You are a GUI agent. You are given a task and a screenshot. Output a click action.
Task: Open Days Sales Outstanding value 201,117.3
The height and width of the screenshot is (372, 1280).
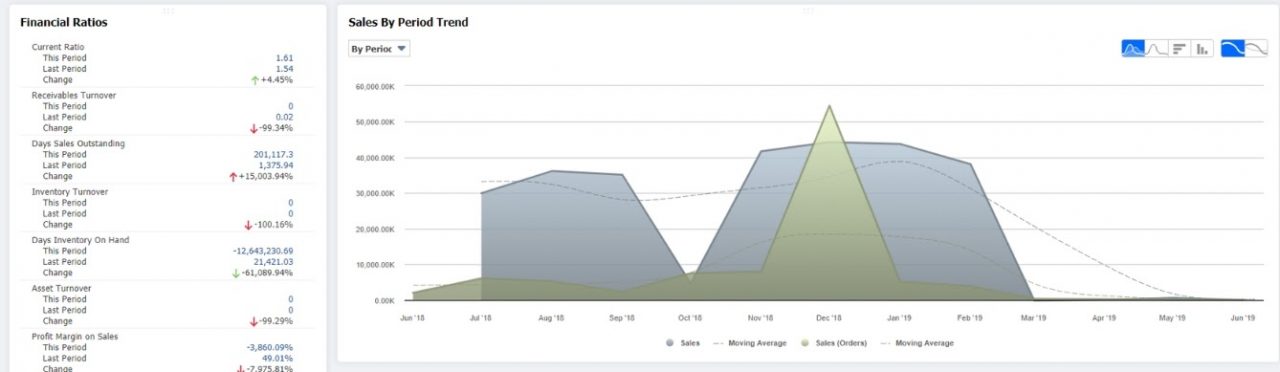273,154
